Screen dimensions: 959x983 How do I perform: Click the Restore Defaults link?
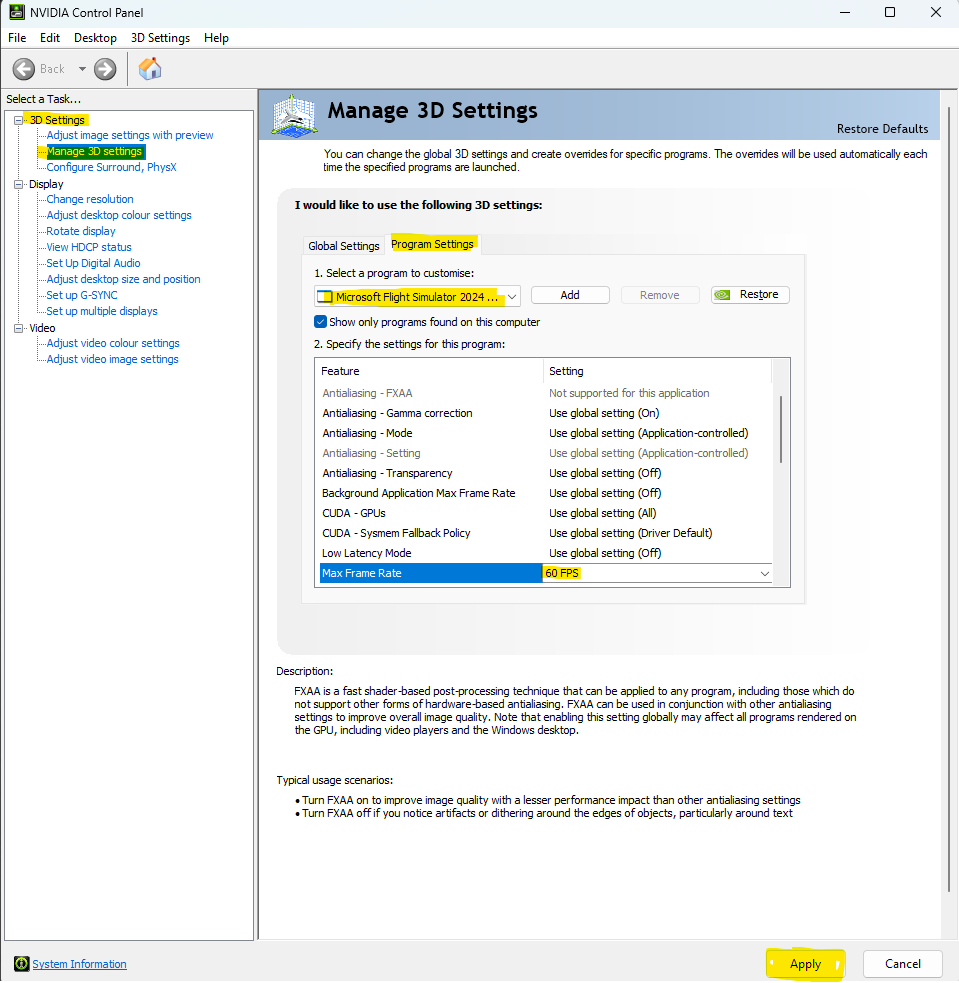[x=882, y=129]
